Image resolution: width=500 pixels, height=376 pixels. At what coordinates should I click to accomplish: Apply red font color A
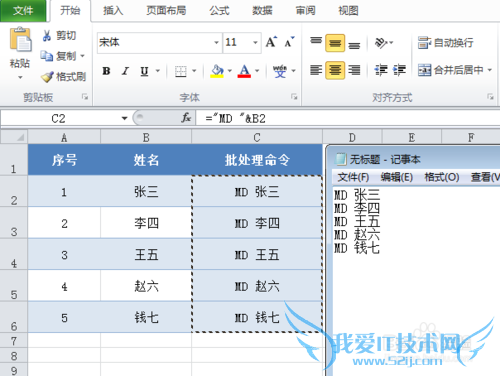244,71
